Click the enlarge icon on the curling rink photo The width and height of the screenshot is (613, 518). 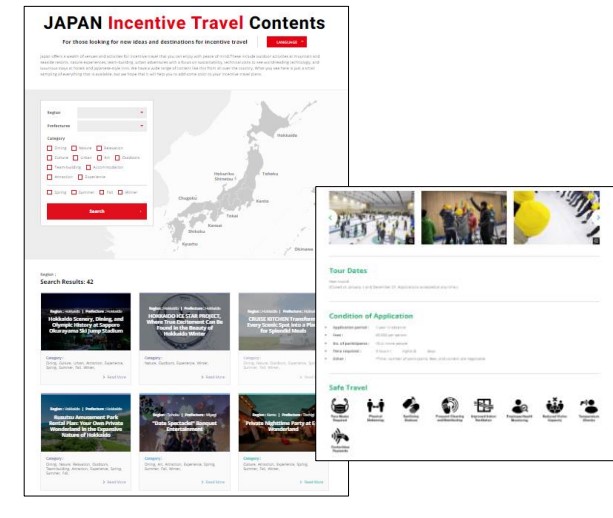[x=410, y=240]
